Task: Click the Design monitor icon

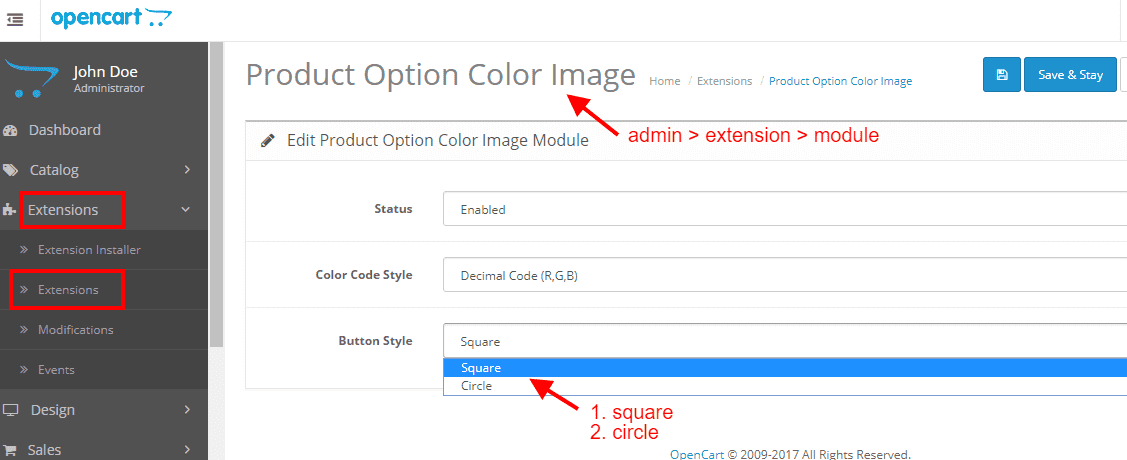Action: [11, 410]
